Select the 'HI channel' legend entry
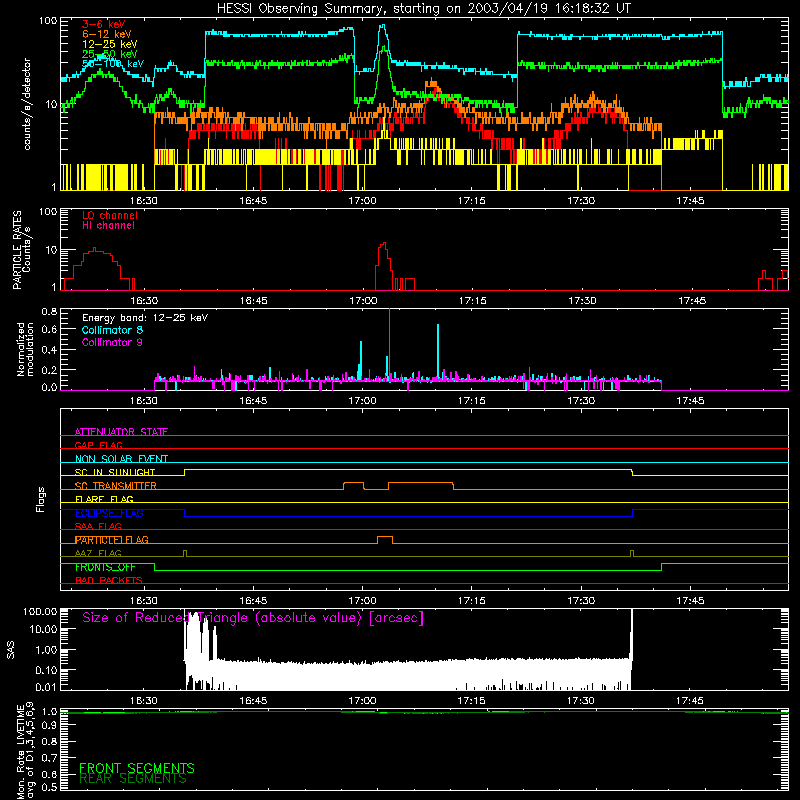The image size is (800, 800). tap(108, 226)
